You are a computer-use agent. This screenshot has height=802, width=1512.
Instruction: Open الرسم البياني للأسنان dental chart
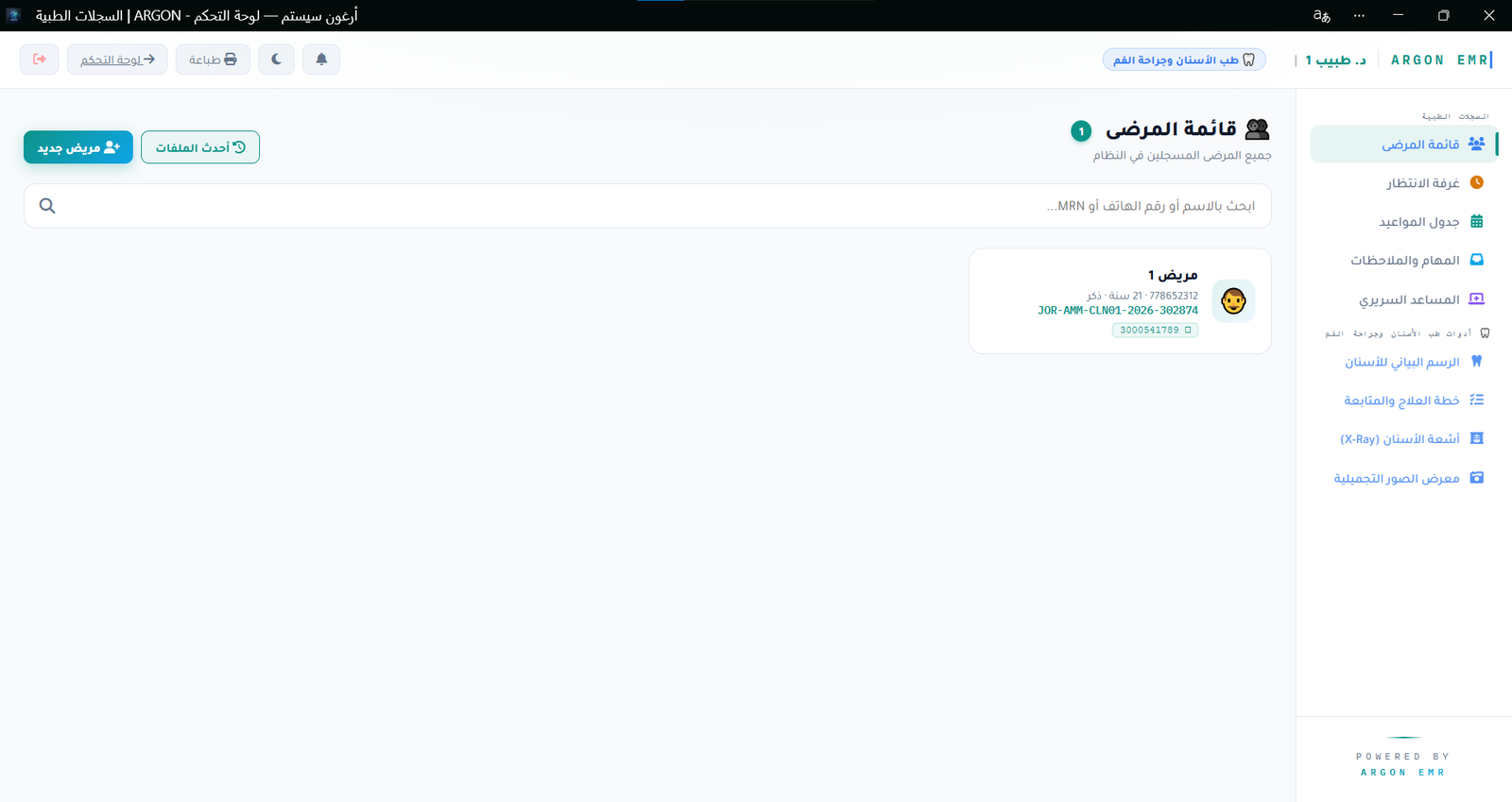click(1404, 362)
